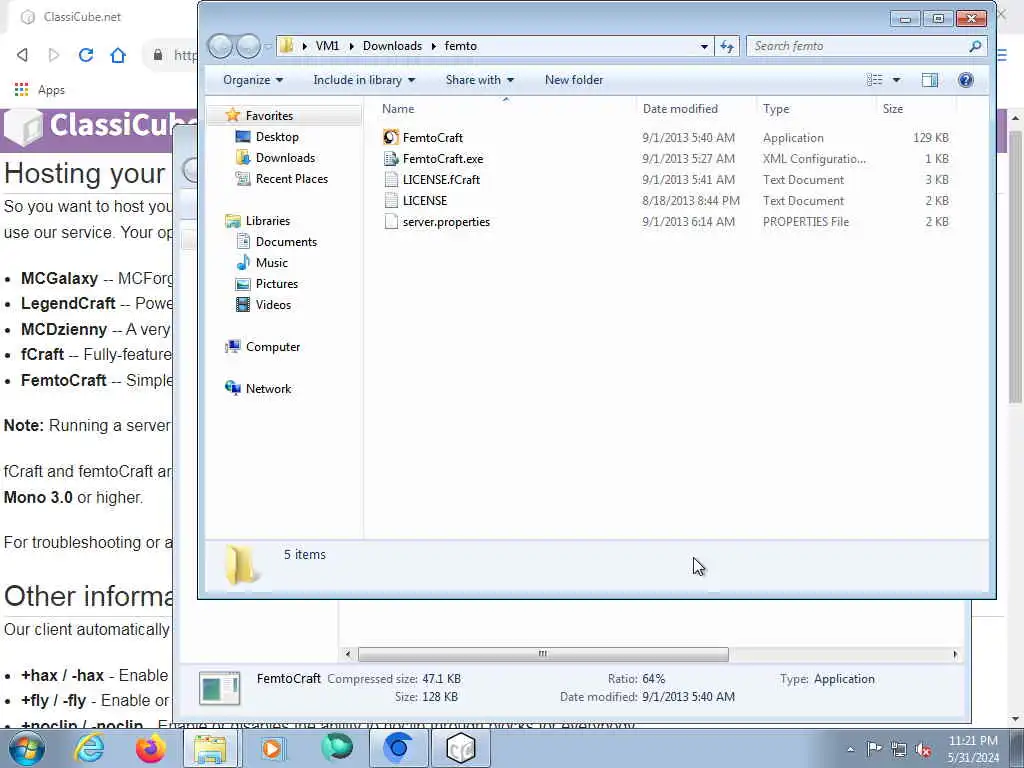Open Desktop in the navigation pane
1024x768 pixels.
tap(277, 136)
